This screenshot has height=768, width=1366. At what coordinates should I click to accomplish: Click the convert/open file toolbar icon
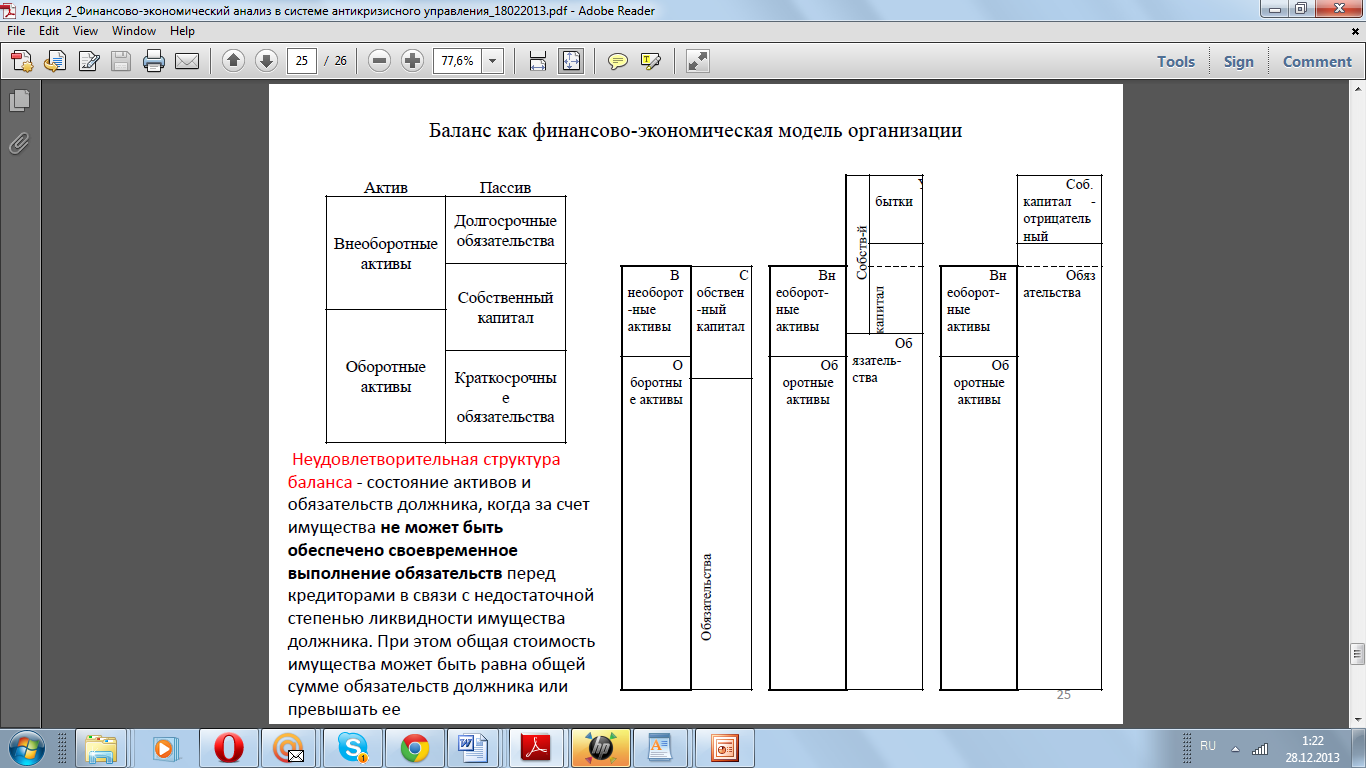55,61
